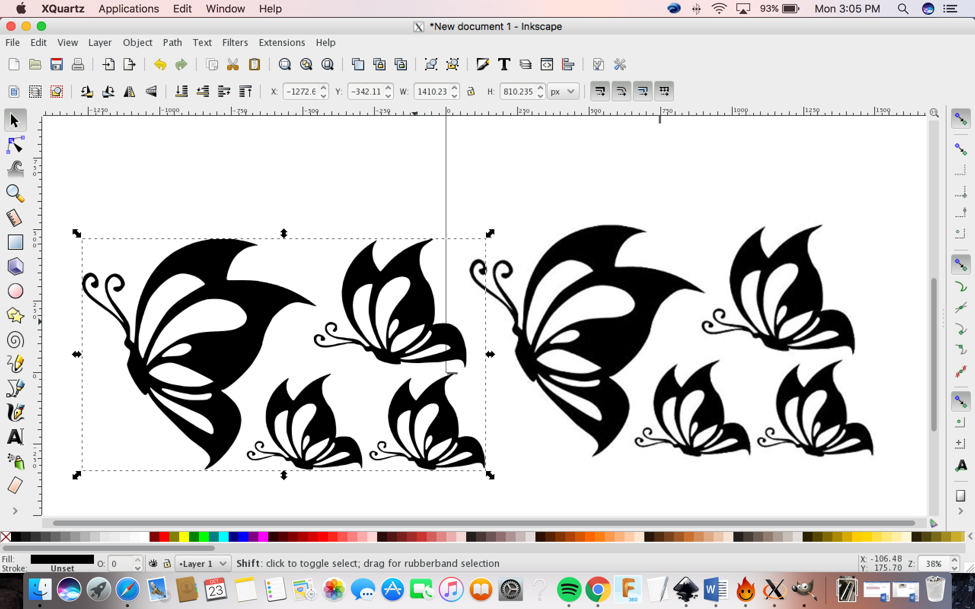Increase the height H stepper
The height and width of the screenshot is (609, 975).
pyautogui.click(x=540, y=88)
